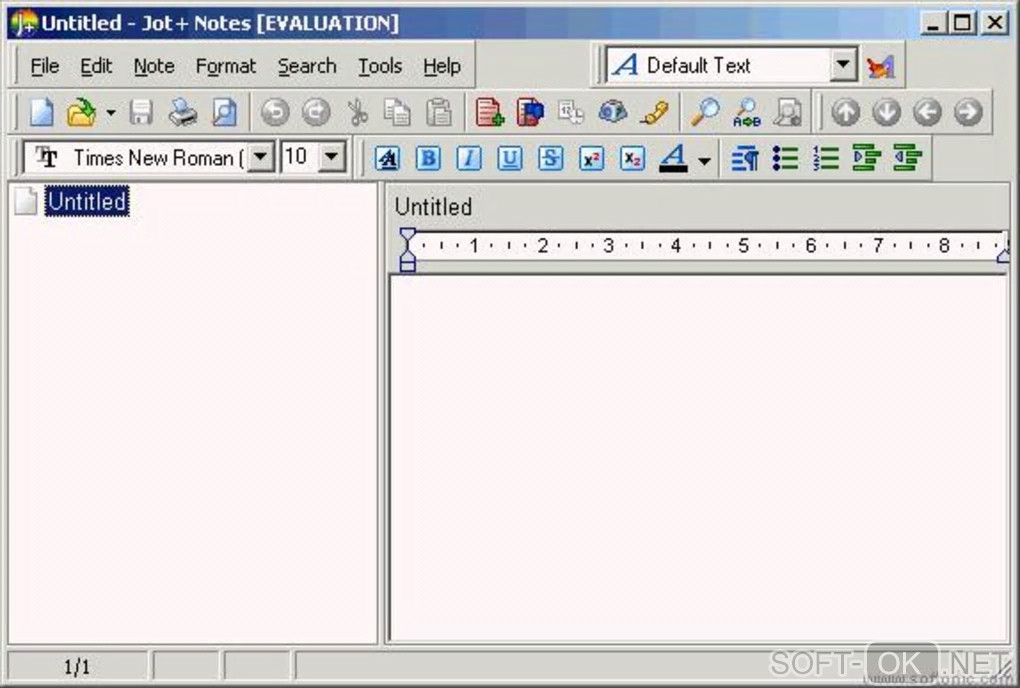This screenshot has height=688, width=1020.
Task: Click the Print Preview icon
Action: point(225,112)
